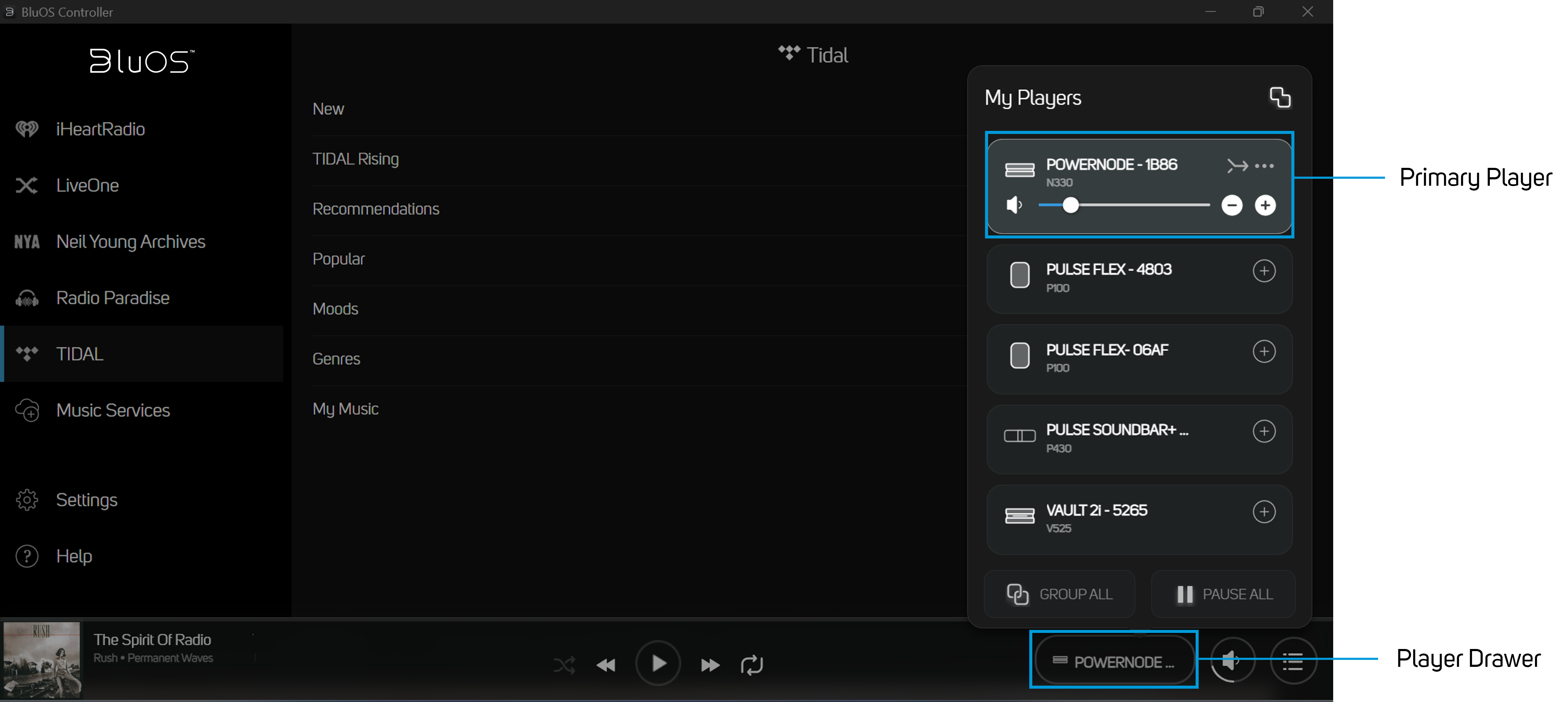Click Rush • Permanent Waves artist text

coord(153,658)
